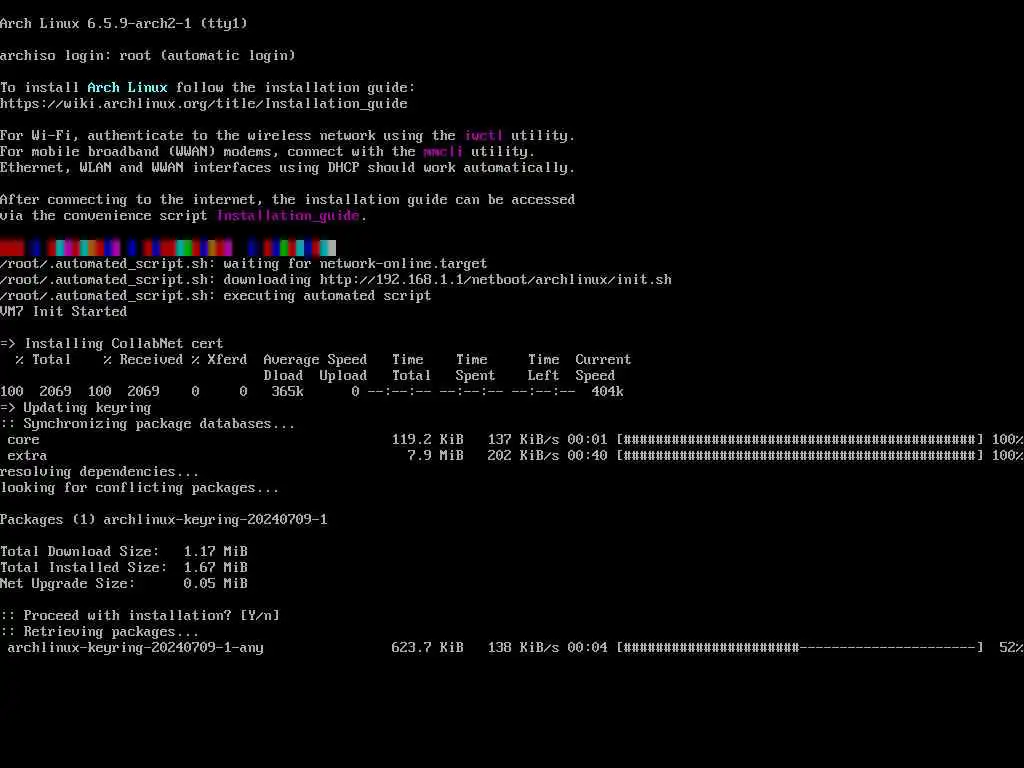Click the 'executing automated script' line

(x=216, y=296)
